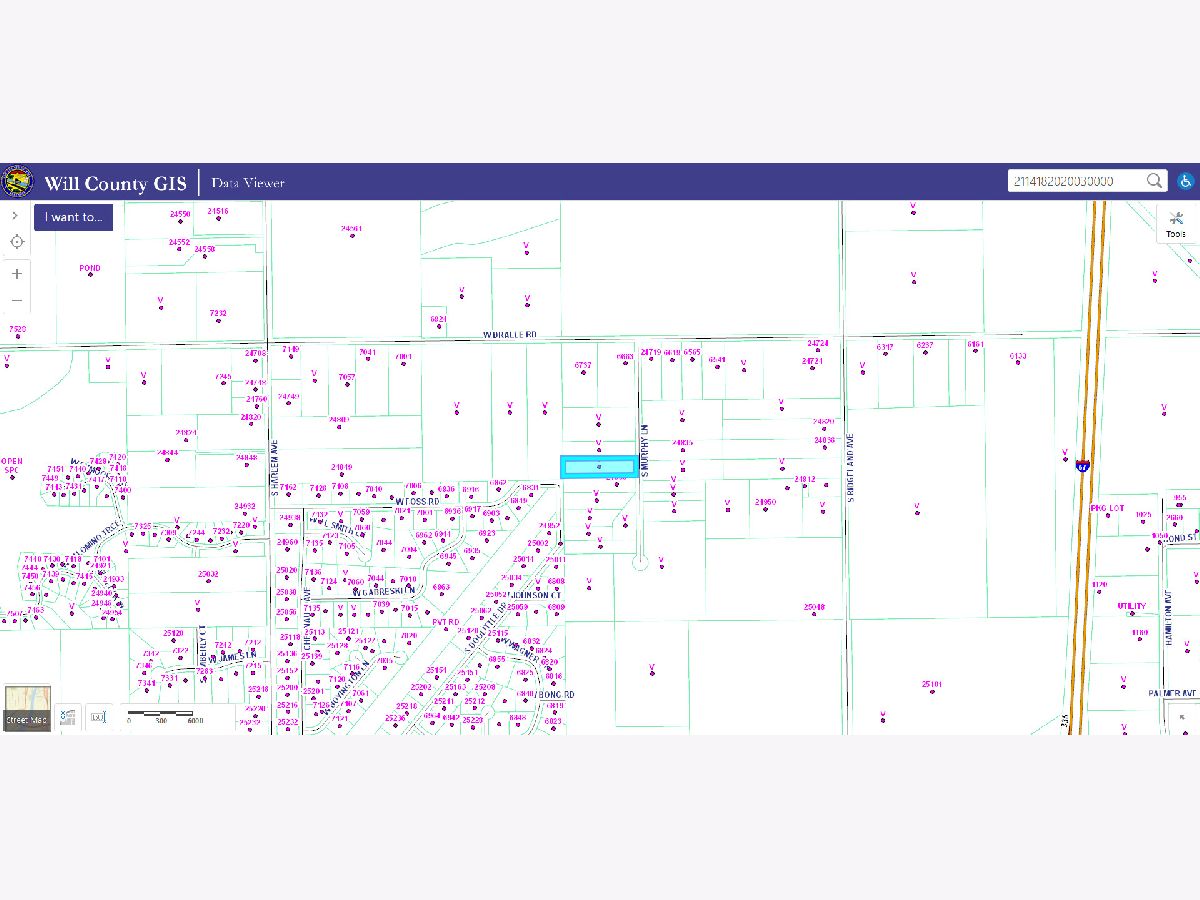The image size is (1200, 900).
Task: Open the coordinates widget beside the scale bar
Action: point(97,716)
